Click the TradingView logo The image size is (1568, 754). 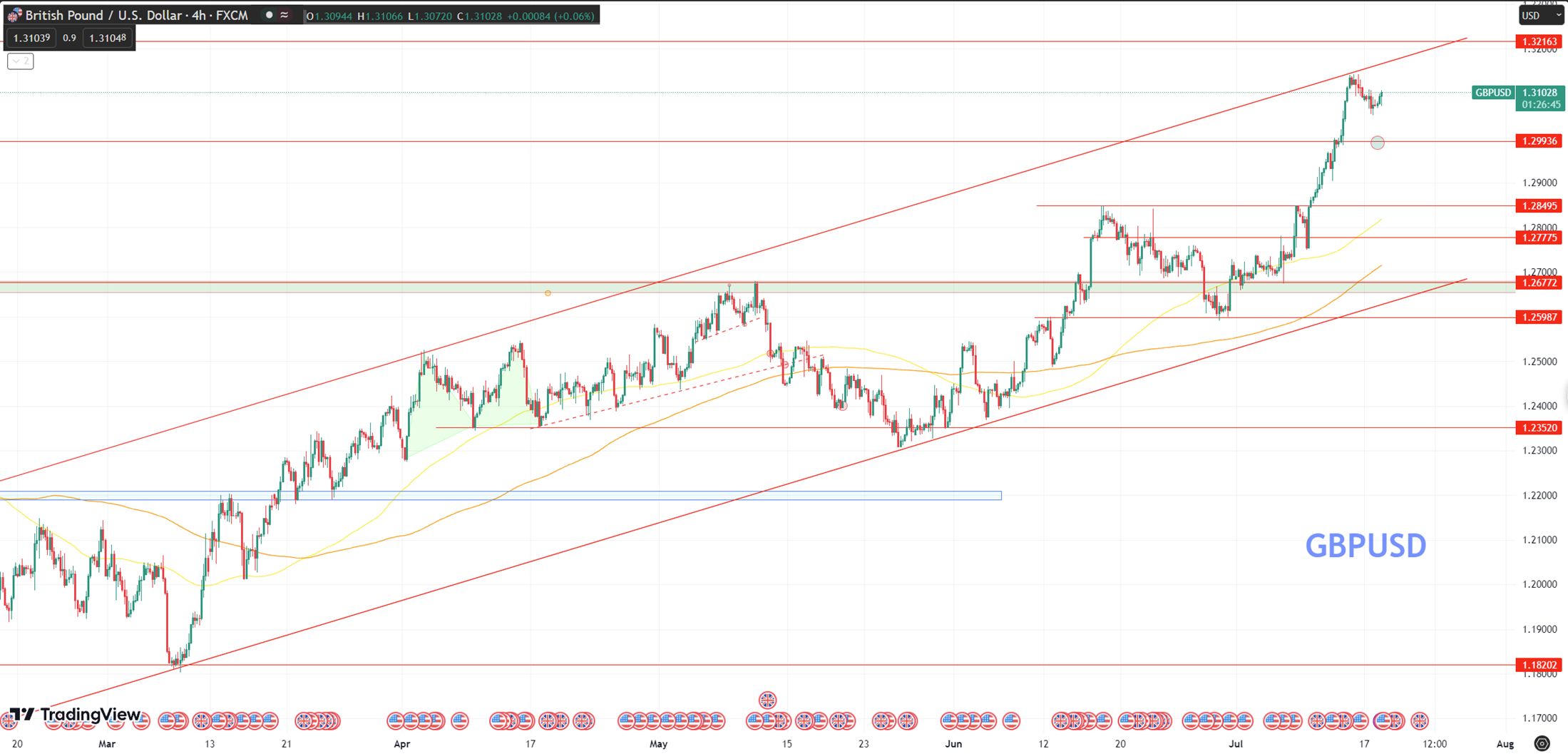point(75,714)
